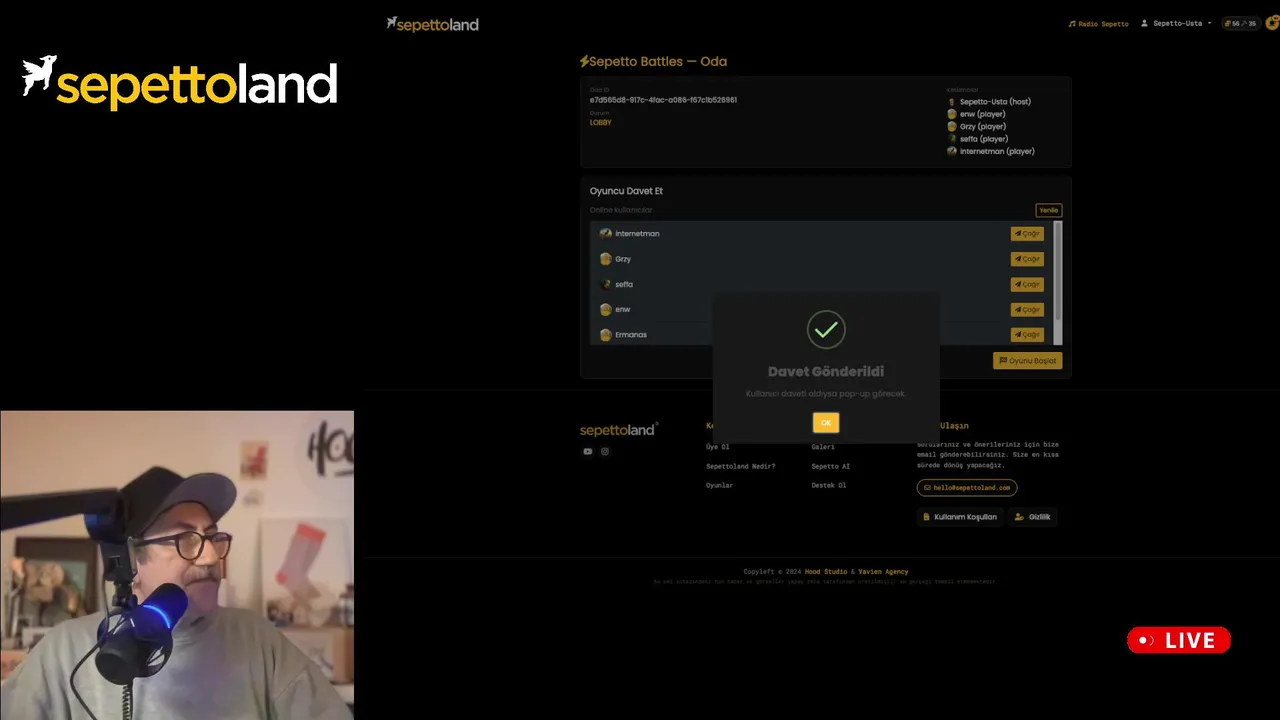The height and width of the screenshot is (720, 1280).
Task: Open the Sepettoland Nedir? footer link
Action: [740, 466]
